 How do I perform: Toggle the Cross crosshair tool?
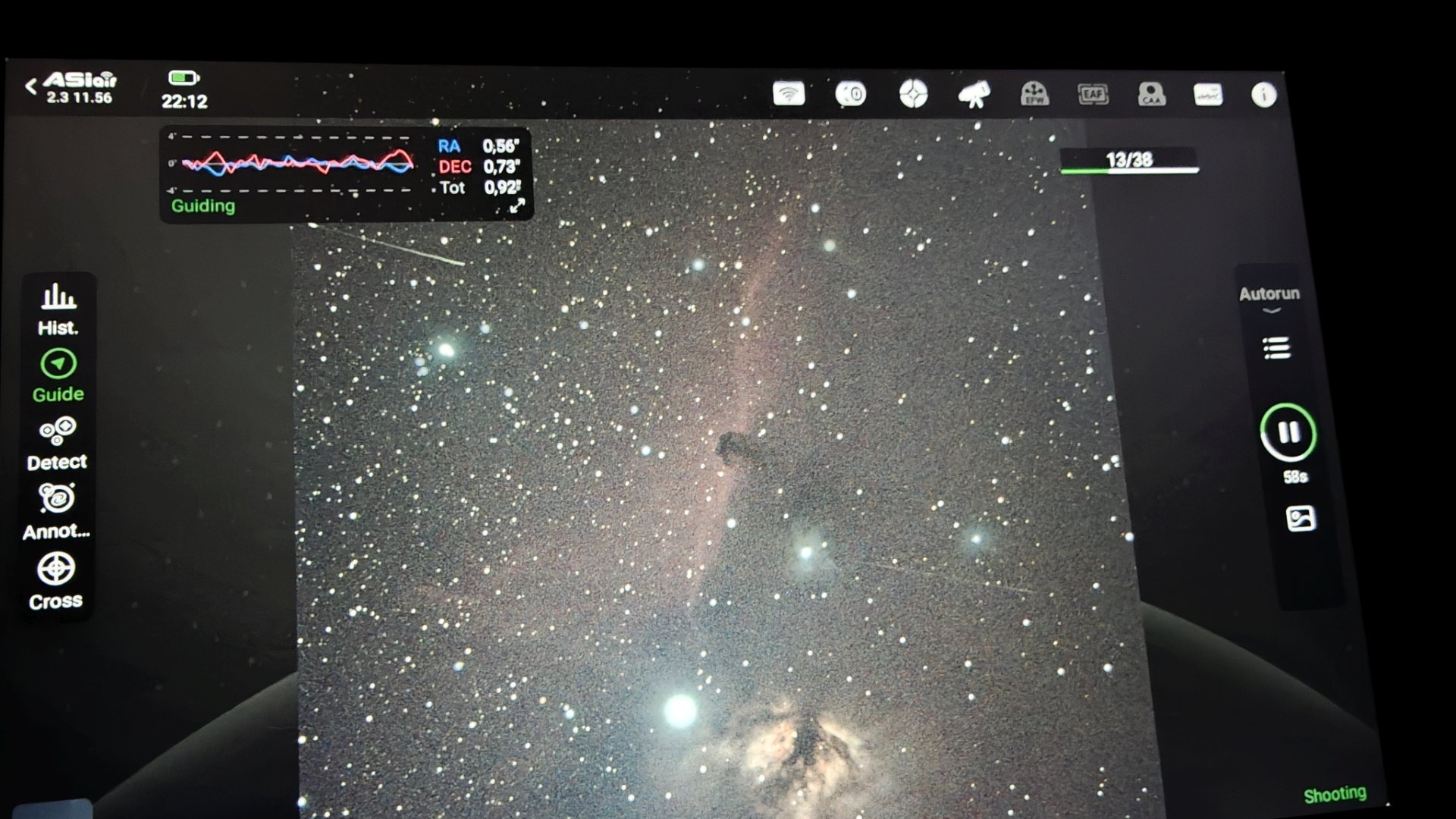point(56,582)
